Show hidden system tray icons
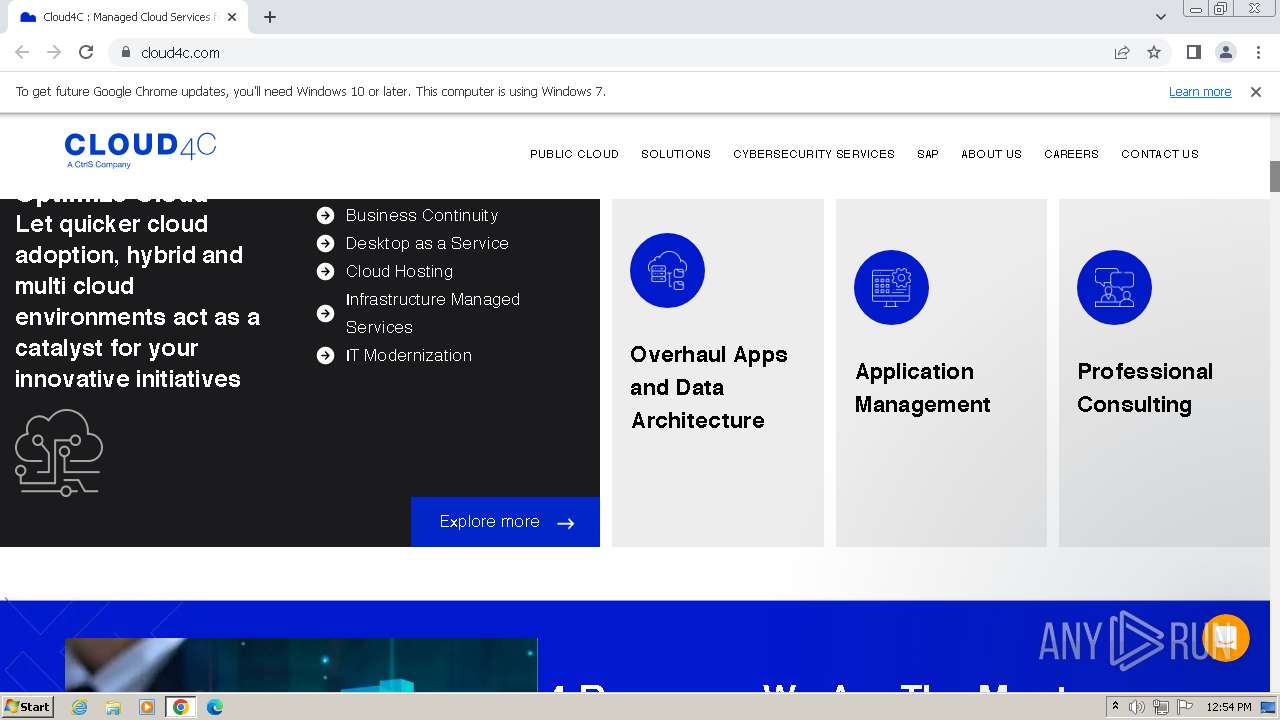The image size is (1280, 720). (1116, 706)
